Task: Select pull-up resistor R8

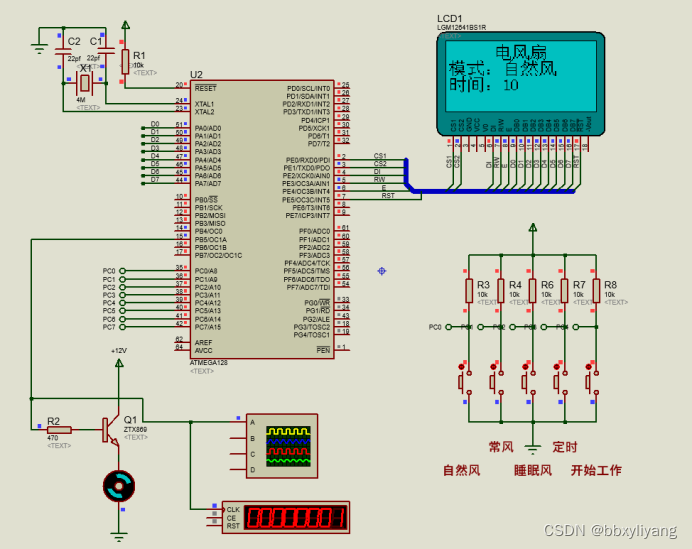Action: point(596,290)
